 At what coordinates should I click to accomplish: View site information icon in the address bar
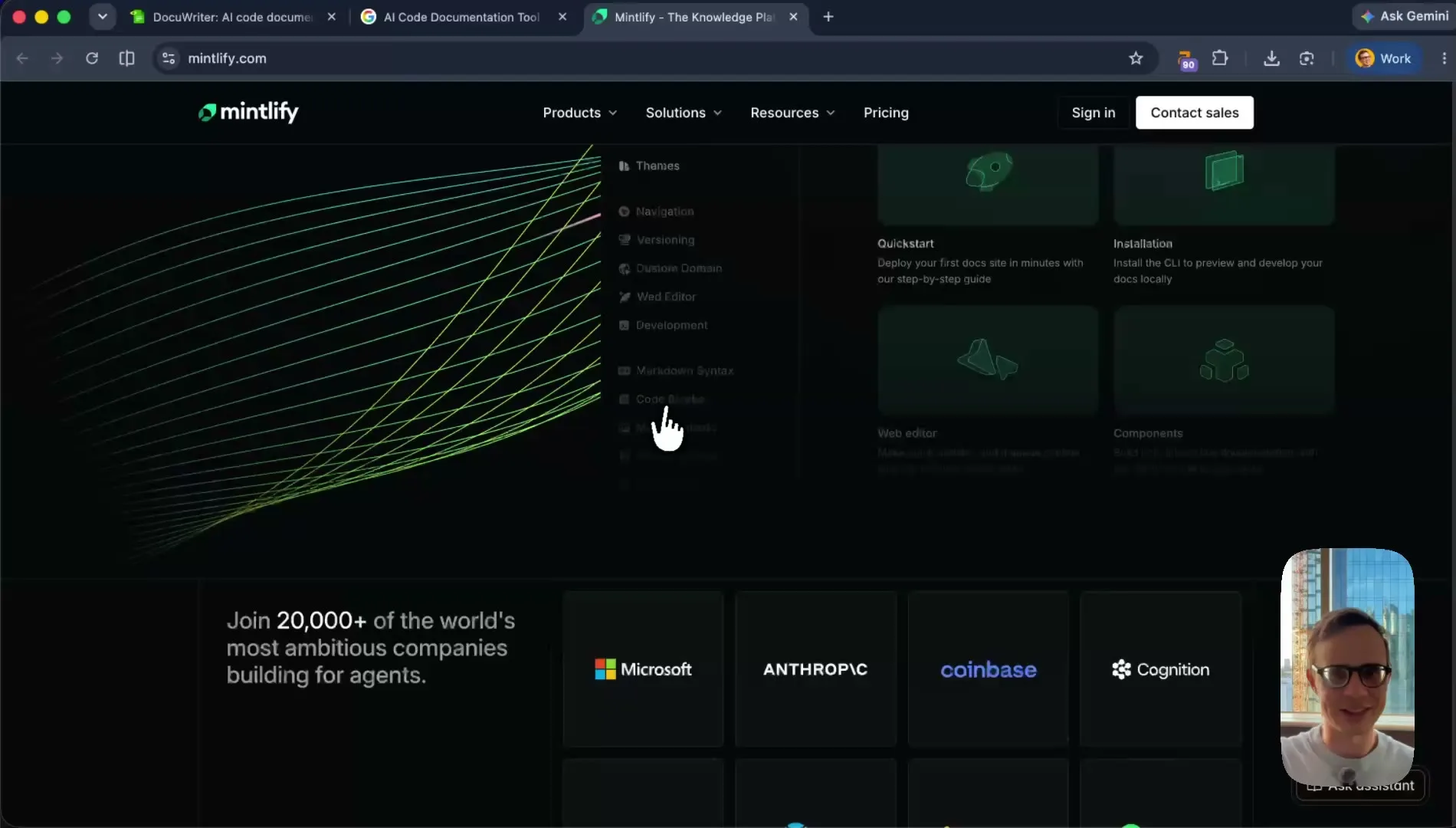[169, 58]
